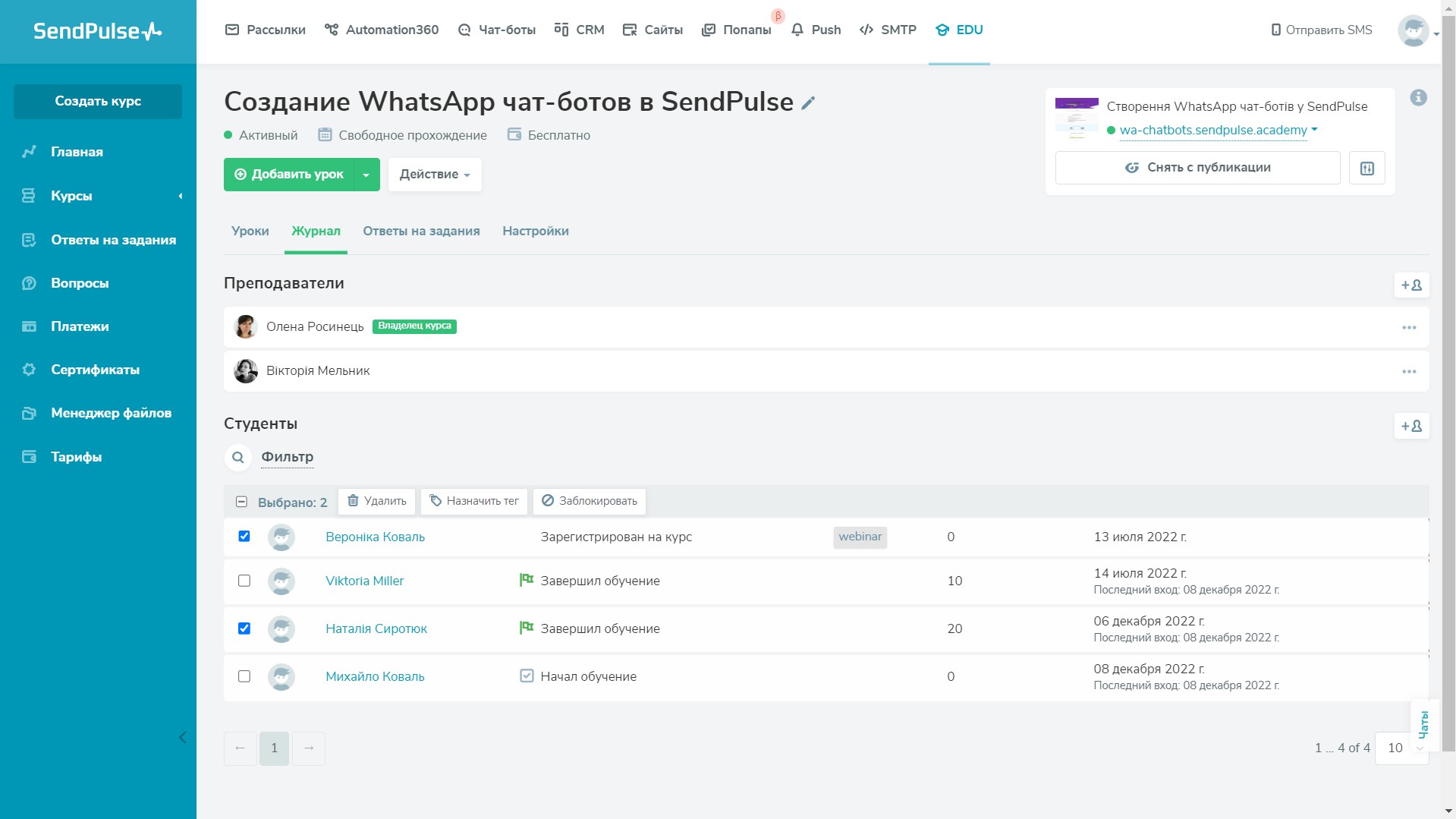Go to next page arrow
Viewport: 1456px width, 819px height.
click(309, 748)
